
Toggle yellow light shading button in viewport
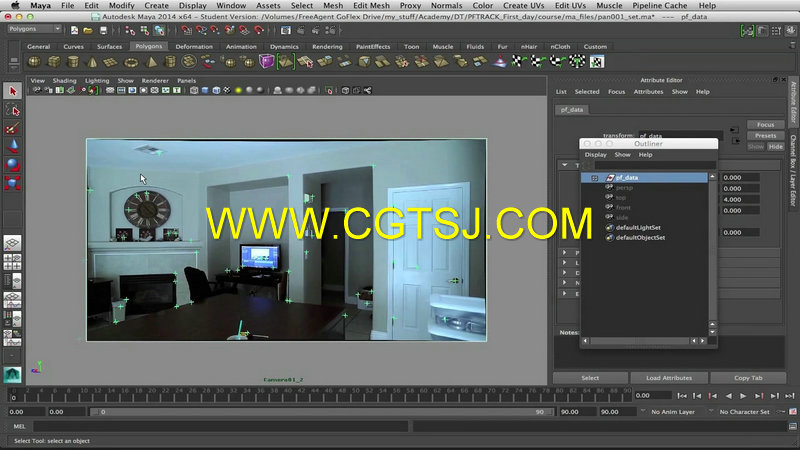pos(238,90)
